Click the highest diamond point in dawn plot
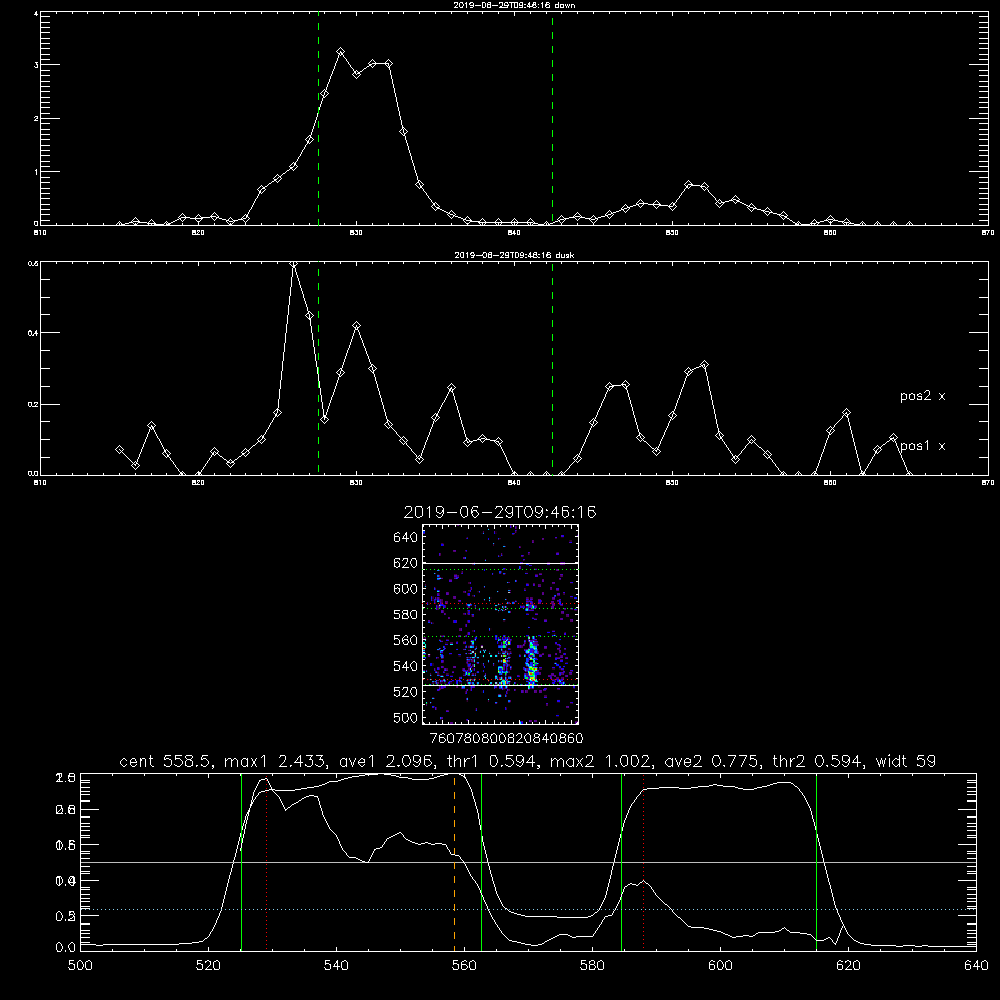 (341, 52)
